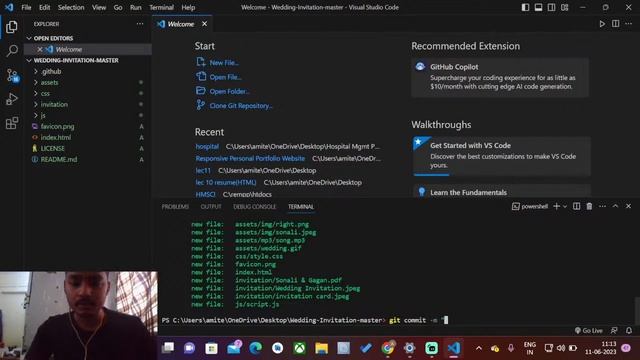Toggle primary side bar layout icon
Image resolution: width=640 pixels, height=360 pixels.
click(x=525, y=7)
